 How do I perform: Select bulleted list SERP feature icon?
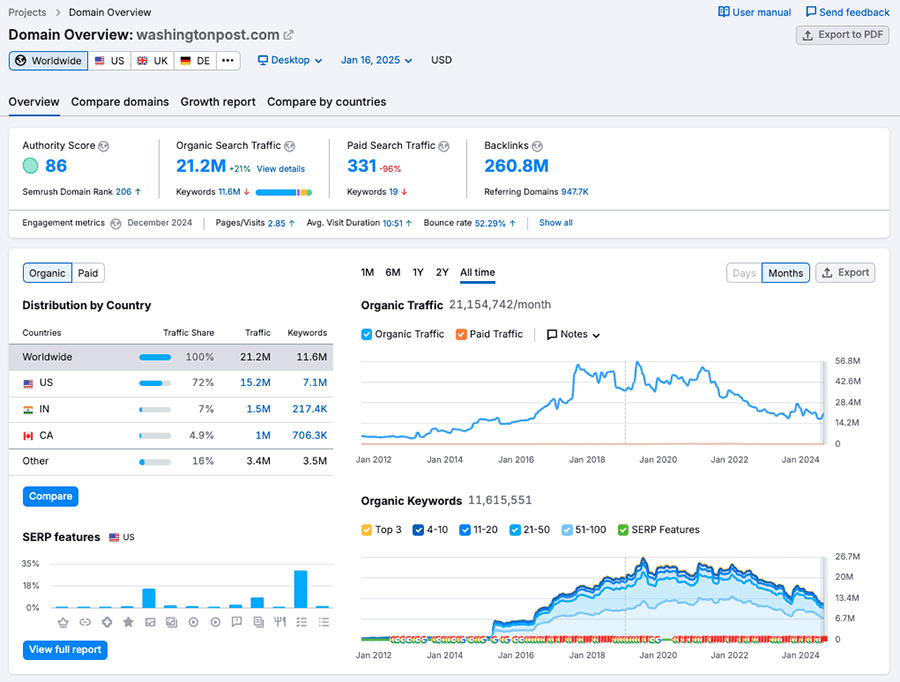324,622
